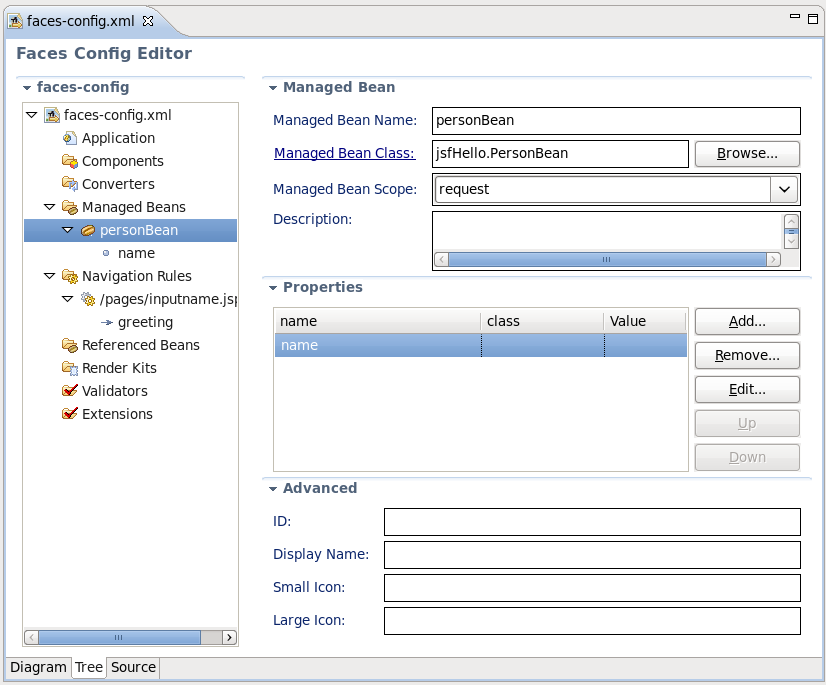Click Add... to add a property

pyautogui.click(x=747, y=321)
